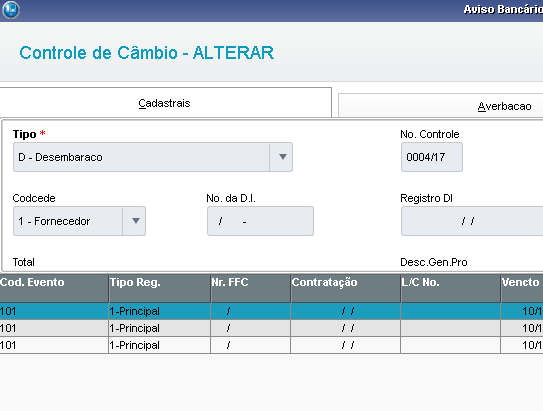This screenshot has width=543, height=411.
Task: Click the L/C No. column header
Action: point(451,288)
